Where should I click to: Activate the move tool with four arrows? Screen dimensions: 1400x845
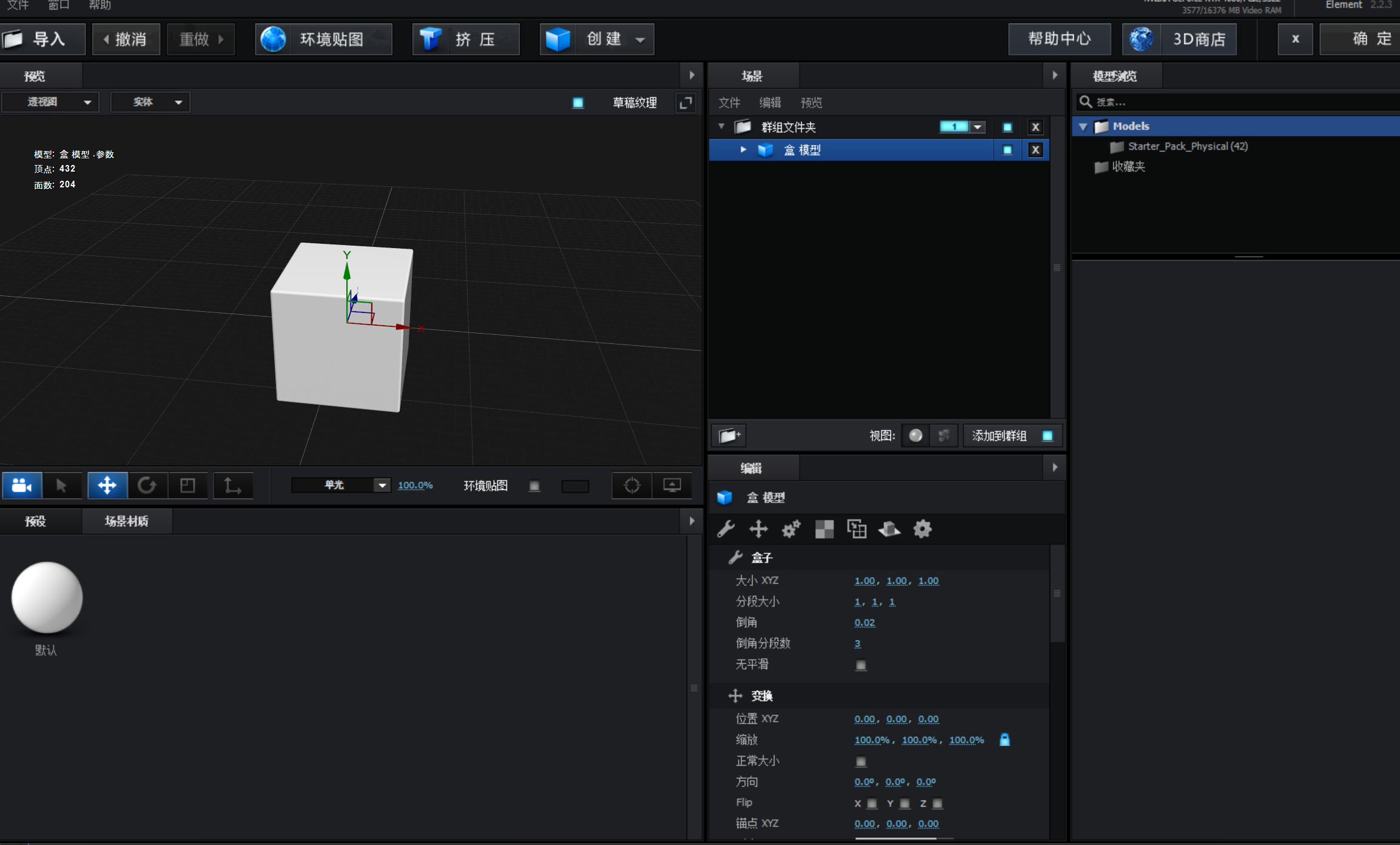pyautogui.click(x=107, y=485)
